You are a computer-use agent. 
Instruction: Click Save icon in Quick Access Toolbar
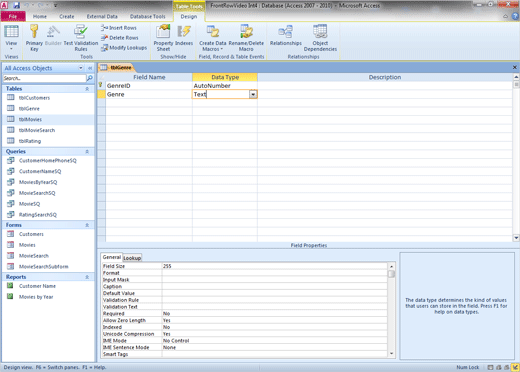pyautogui.click(x=17, y=5)
